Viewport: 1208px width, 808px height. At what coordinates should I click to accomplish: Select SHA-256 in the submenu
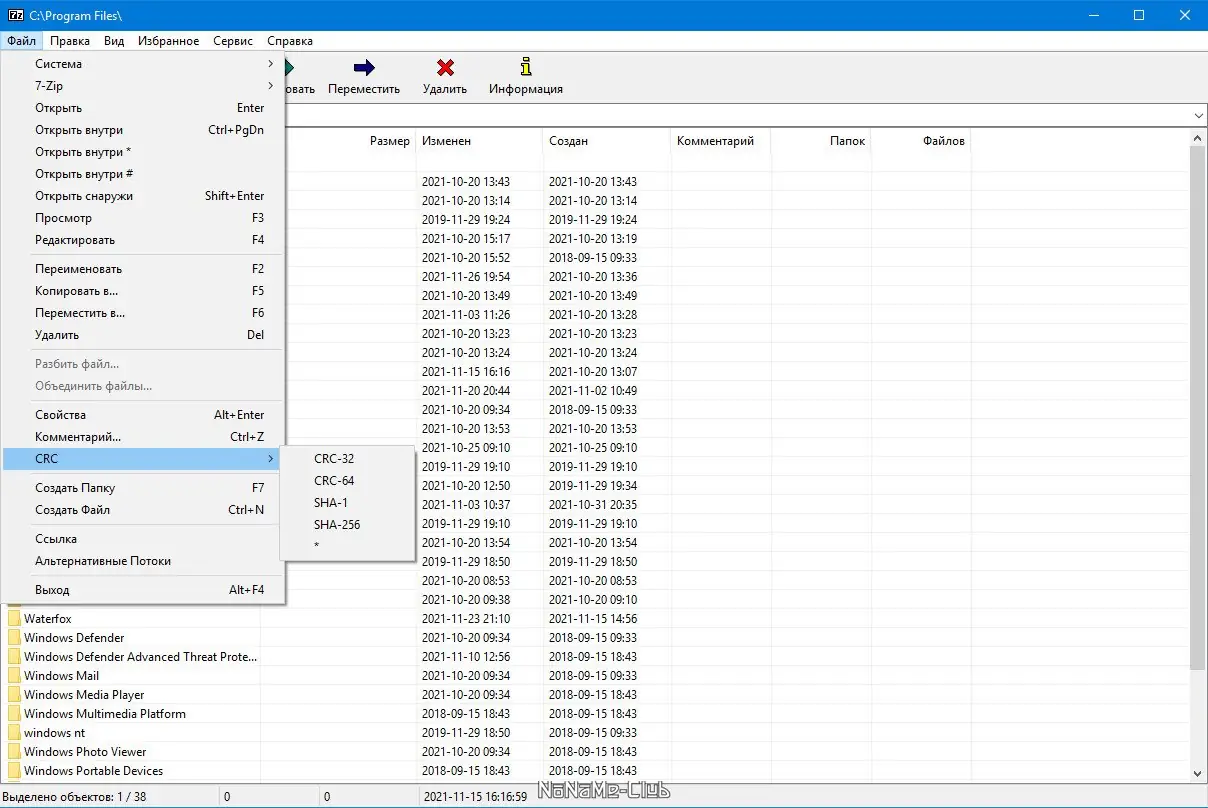[x=347, y=525]
